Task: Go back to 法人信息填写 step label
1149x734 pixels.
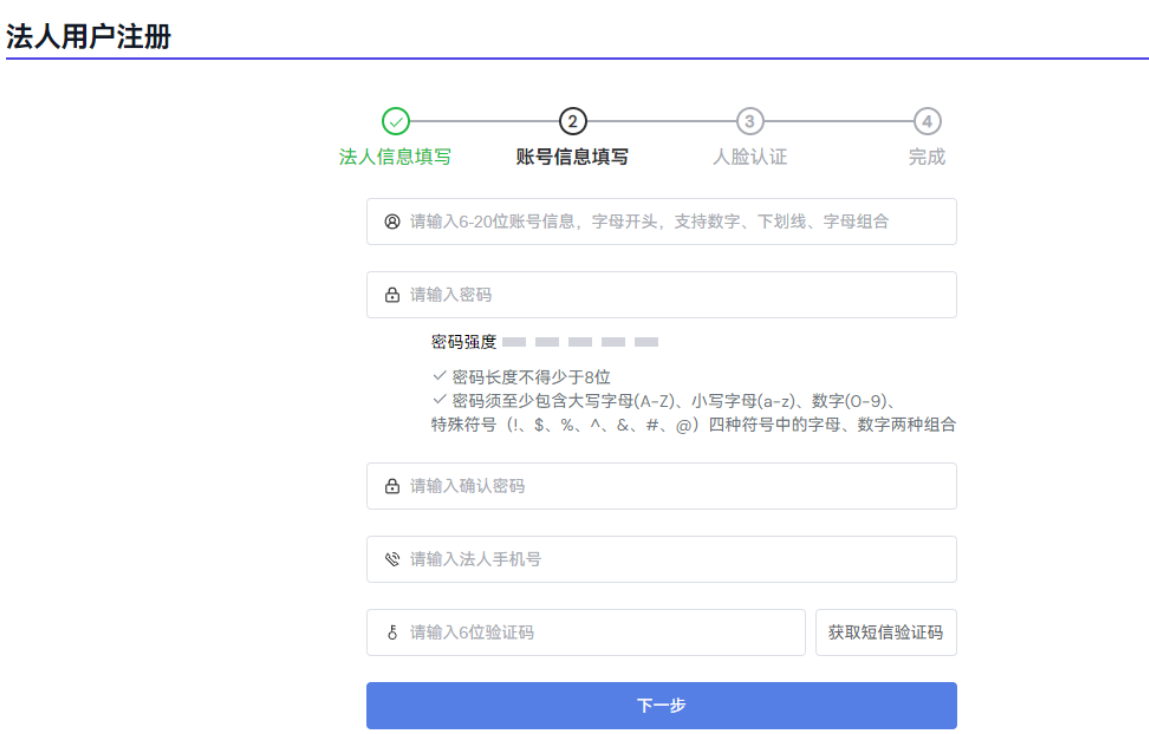Action: [395, 157]
